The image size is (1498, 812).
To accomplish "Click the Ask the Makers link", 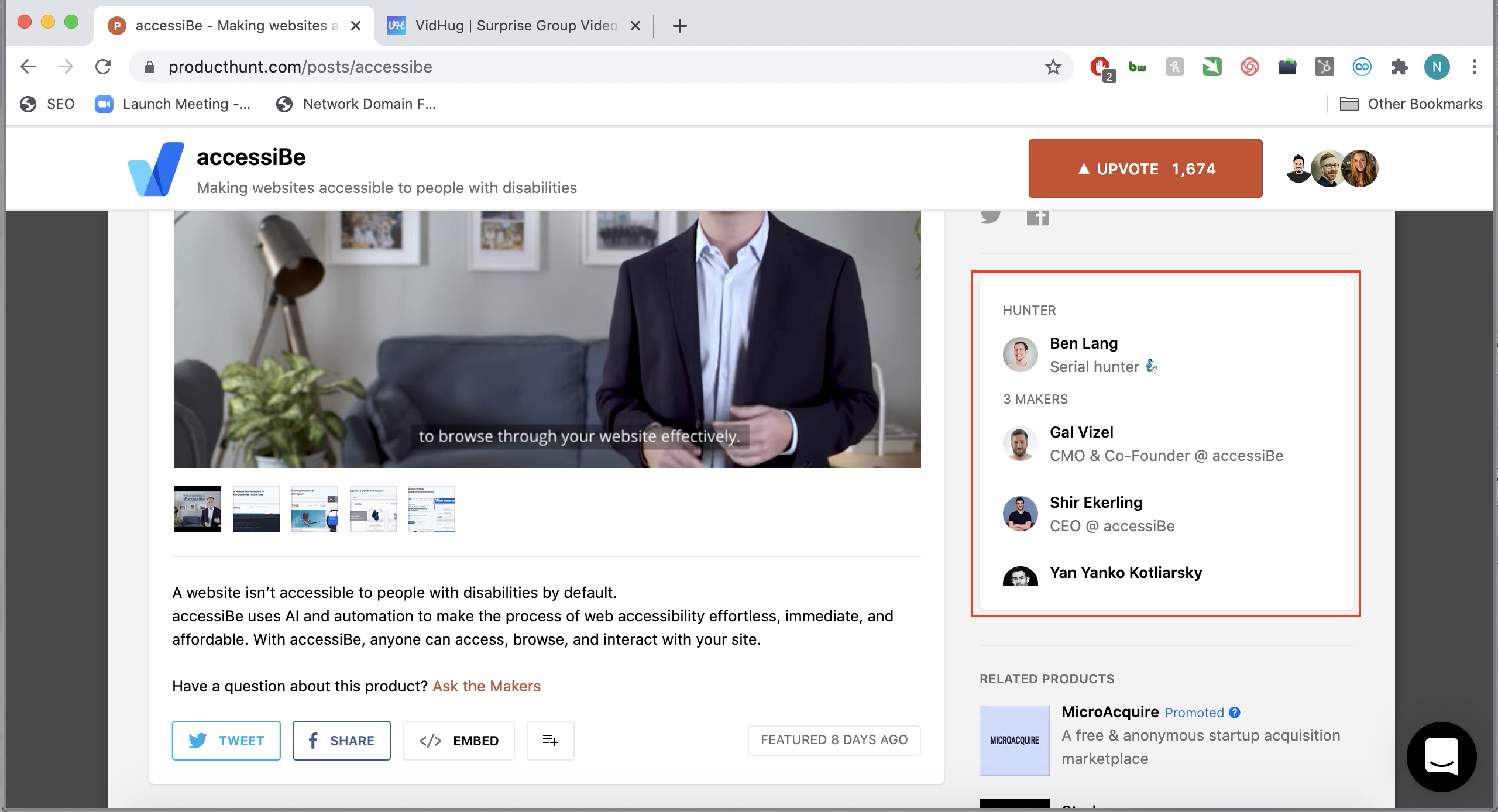I will coord(486,686).
